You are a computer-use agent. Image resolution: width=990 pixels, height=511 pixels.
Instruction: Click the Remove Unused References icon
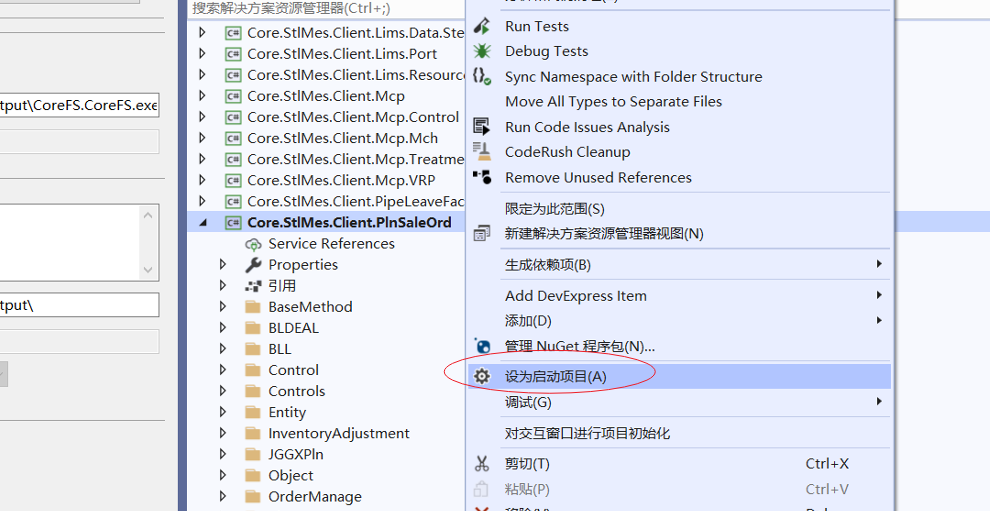pos(482,177)
